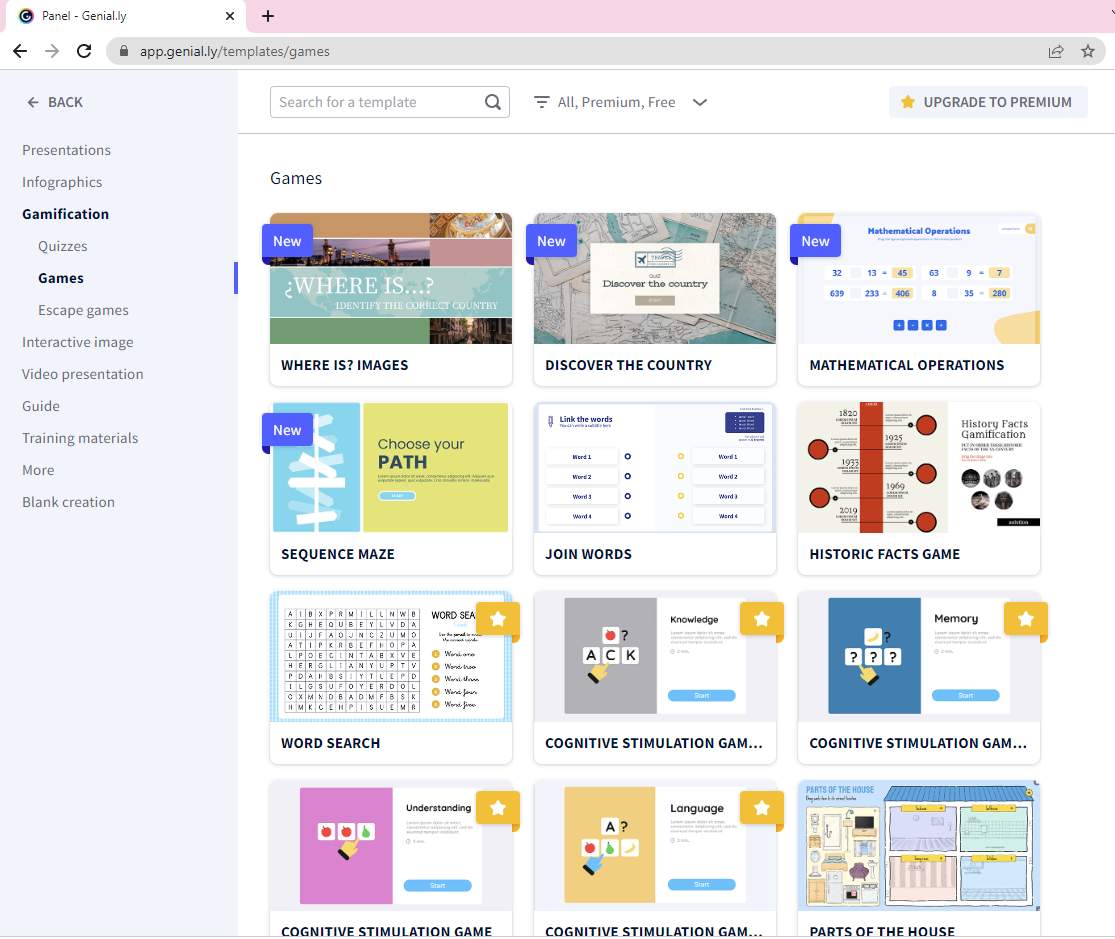The image size is (1115, 939).
Task: Open the More category in sidebar
Action: click(38, 470)
